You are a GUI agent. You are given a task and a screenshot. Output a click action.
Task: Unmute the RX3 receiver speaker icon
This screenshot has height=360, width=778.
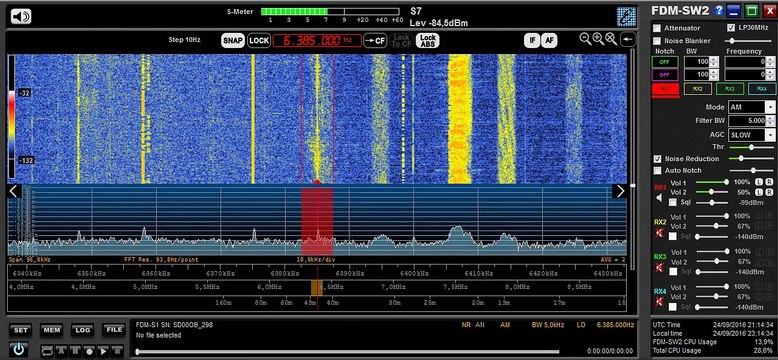(x=659, y=268)
